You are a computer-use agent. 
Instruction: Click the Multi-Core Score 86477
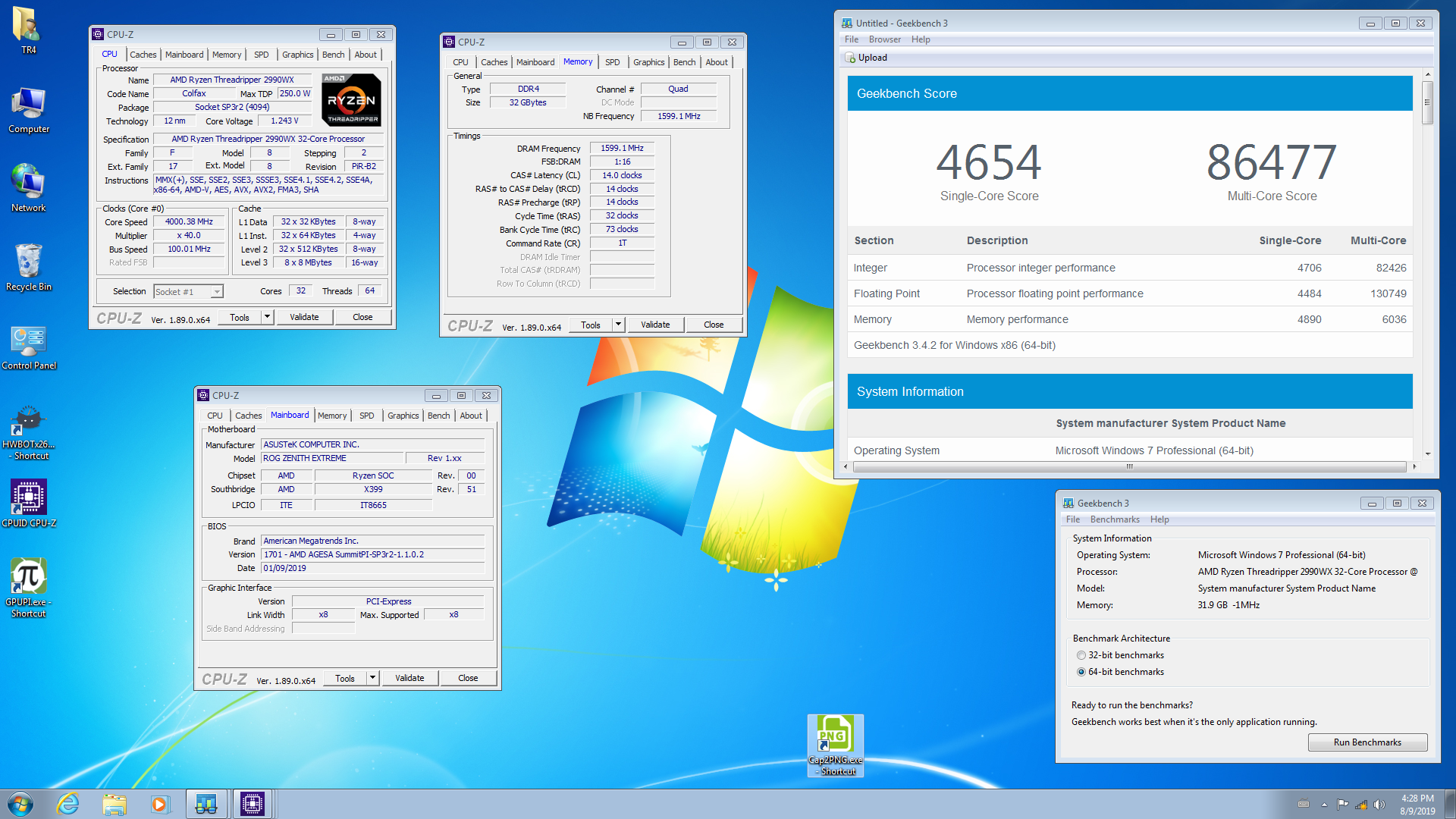tap(1272, 162)
